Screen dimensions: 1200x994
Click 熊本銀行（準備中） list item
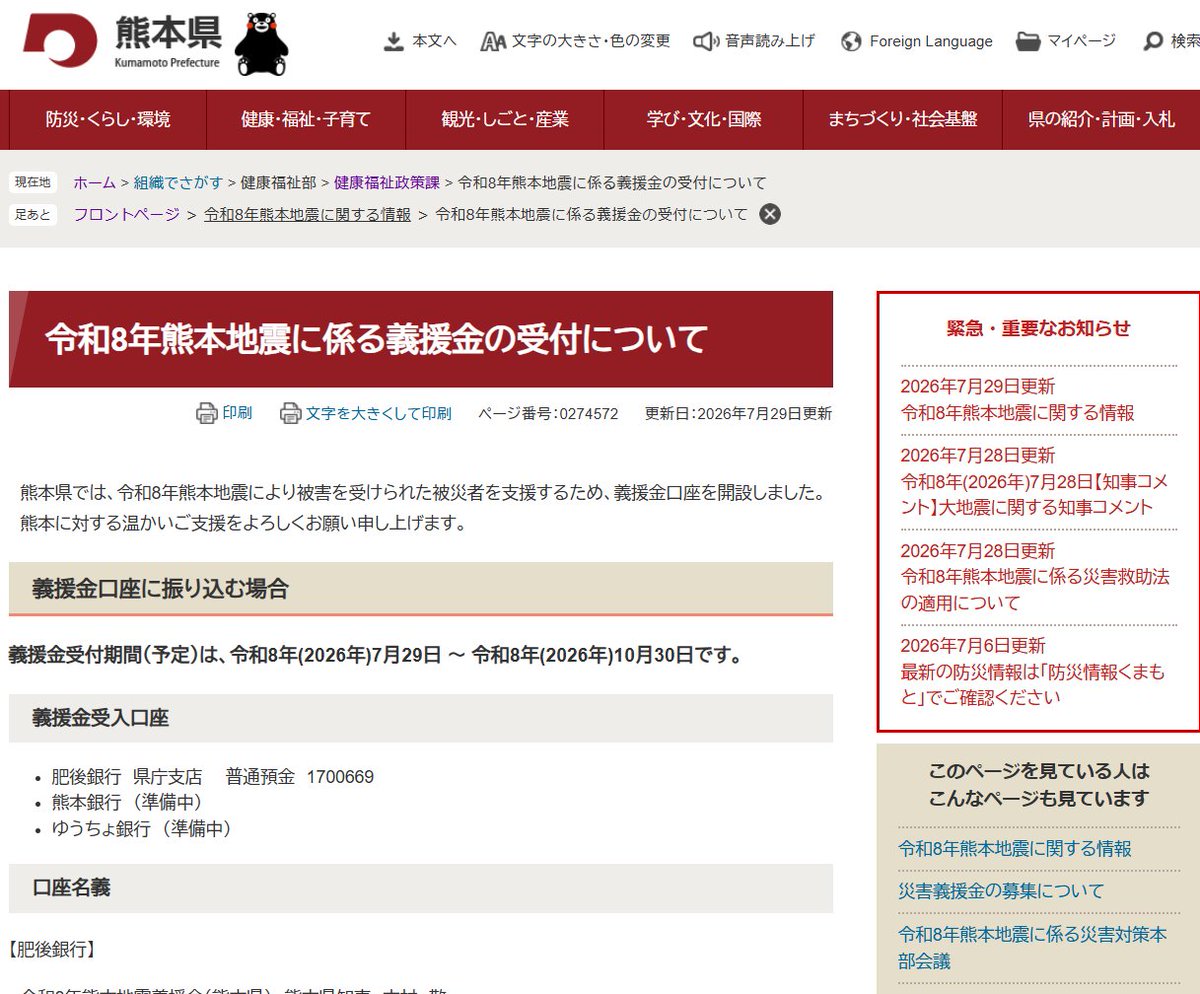[128, 802]
